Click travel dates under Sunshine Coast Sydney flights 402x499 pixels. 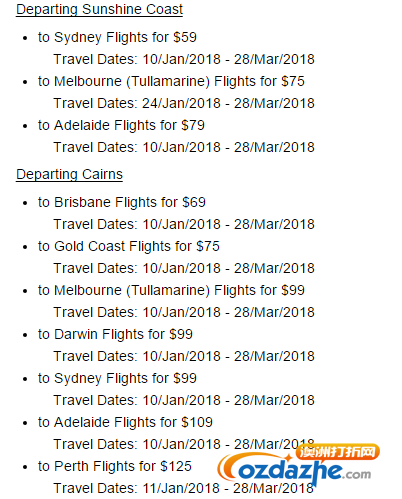[x=184, y=59]
